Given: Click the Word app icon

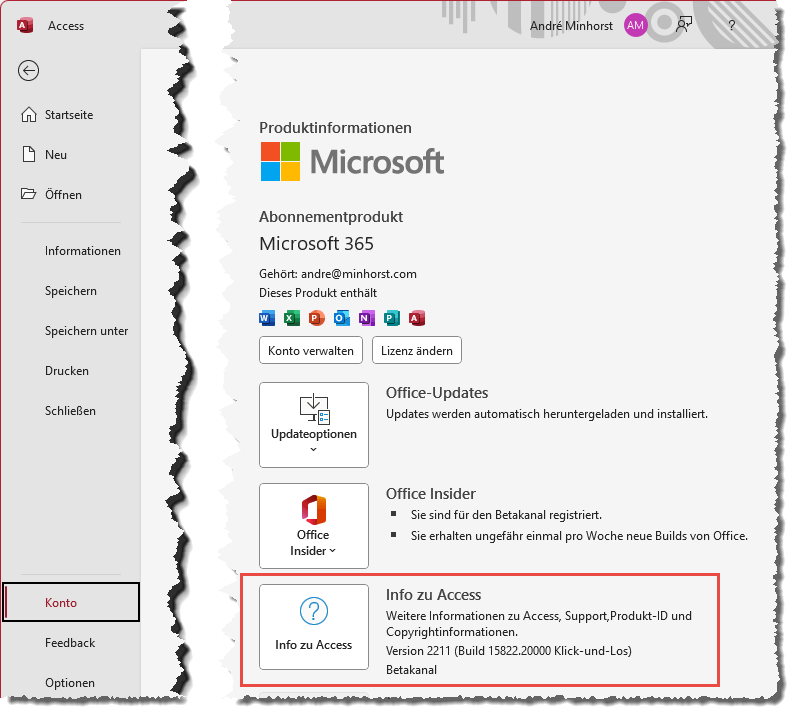Looking at the screenshot, I should (x=266, y=318).
